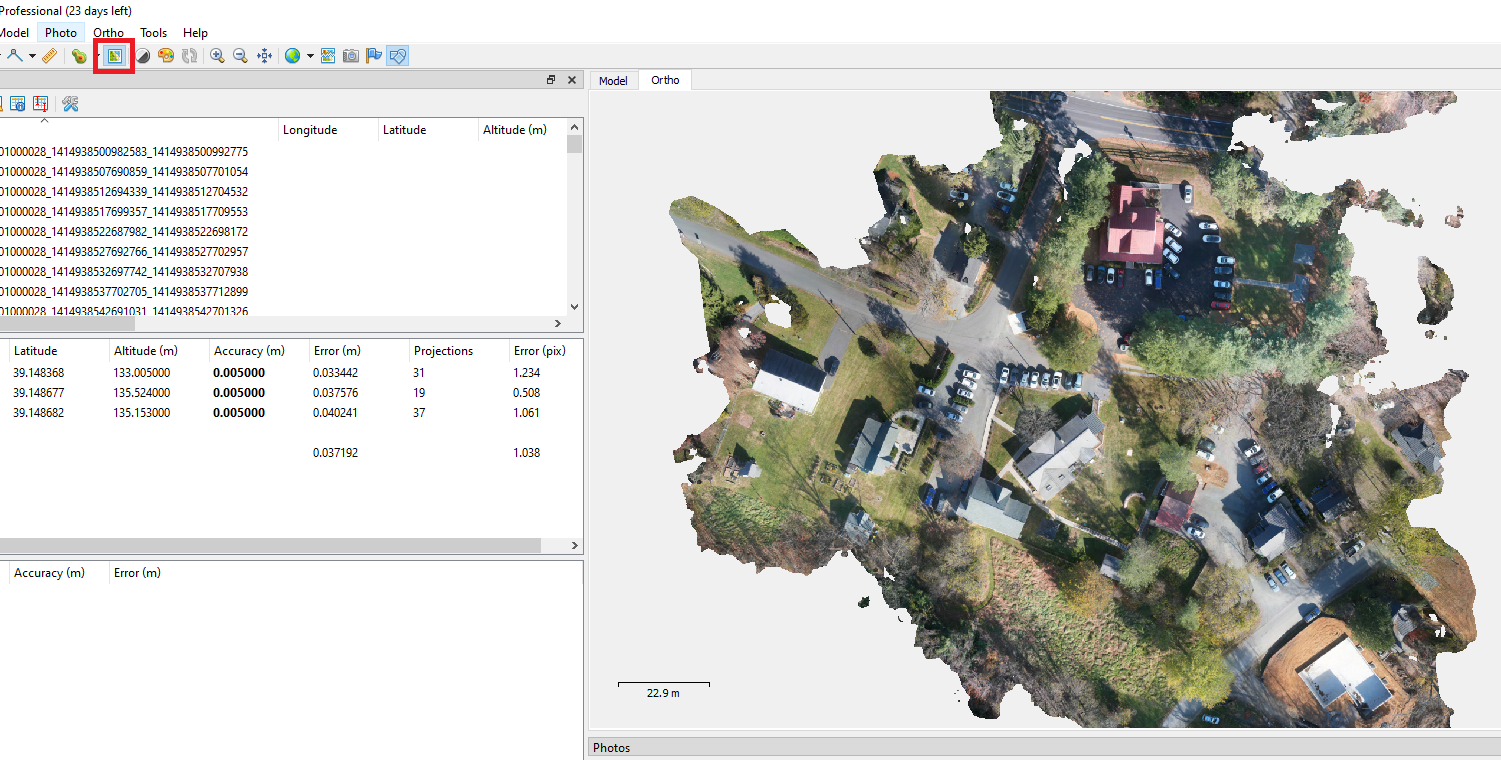The image size is (1501, 760).
Task: Select the ruler measurement tool
Action: (49, 56)
